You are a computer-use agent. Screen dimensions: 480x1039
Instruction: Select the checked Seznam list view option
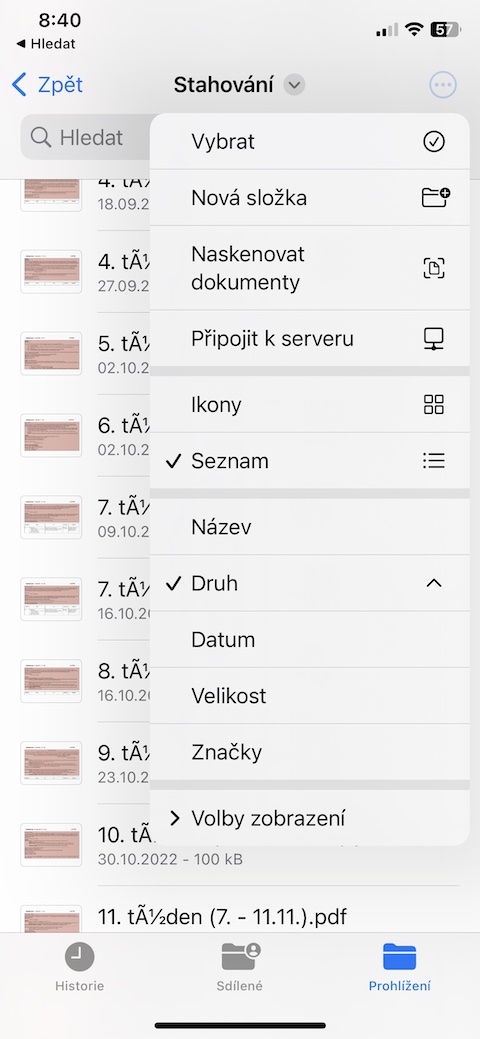click(310, 461)
